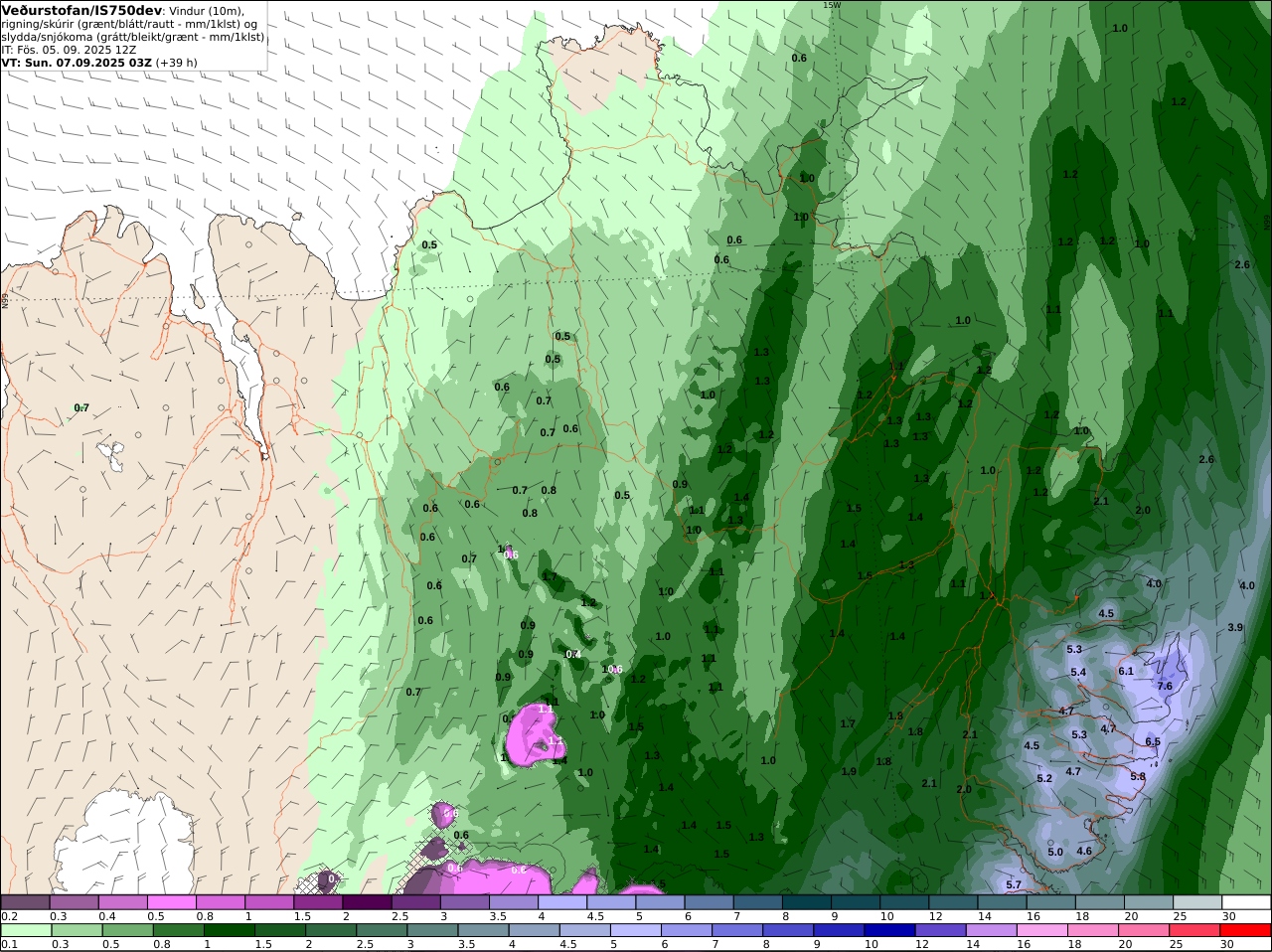Click the 5.2 precipitation value
The height and width of the screenshot is (952, 1272).
(x=1044, y=779)
